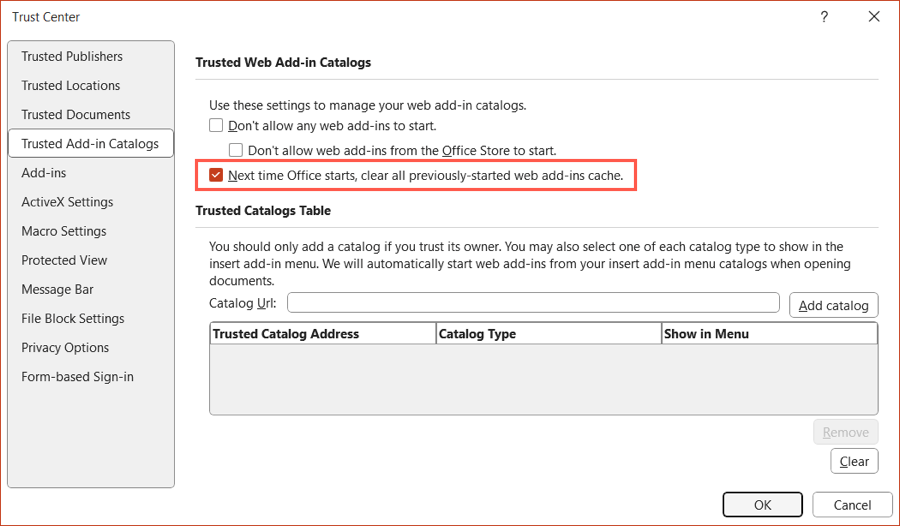Screen dimensions: 900x526
Task: Go to Trusted Documents settings
Action: [x=76, y=115]
